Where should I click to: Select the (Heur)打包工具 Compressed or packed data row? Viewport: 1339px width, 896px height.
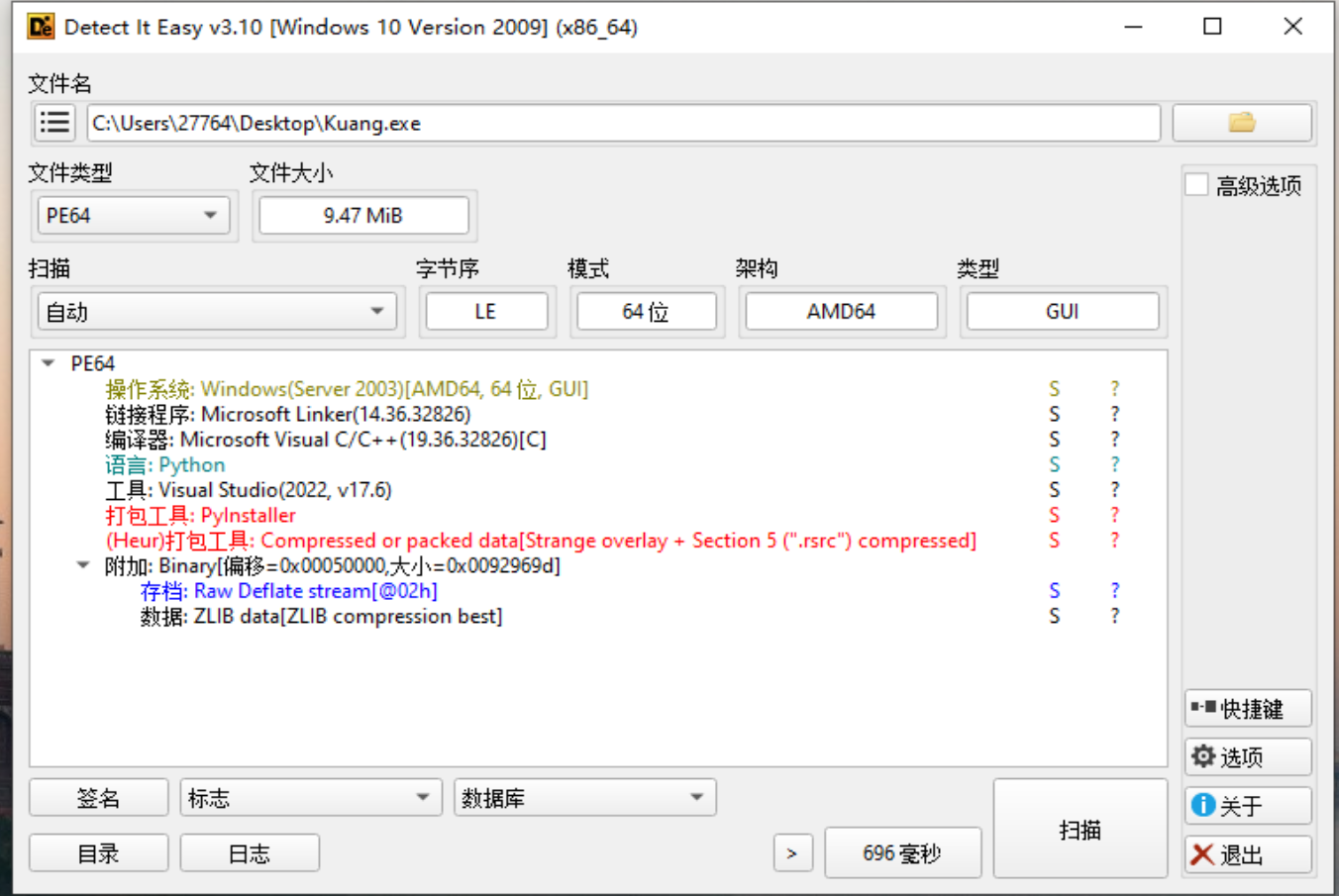click(541, 541)
